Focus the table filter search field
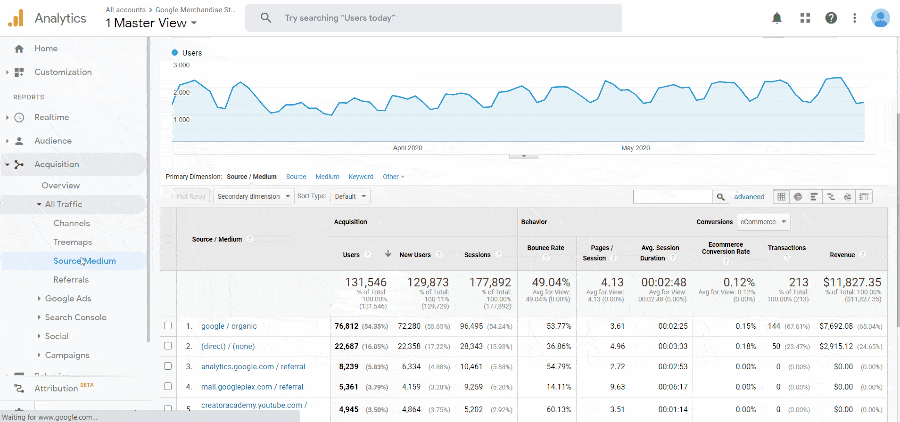The height and width of the screenshot is (422, 900). pyautogui.click(x=673, y=196)
